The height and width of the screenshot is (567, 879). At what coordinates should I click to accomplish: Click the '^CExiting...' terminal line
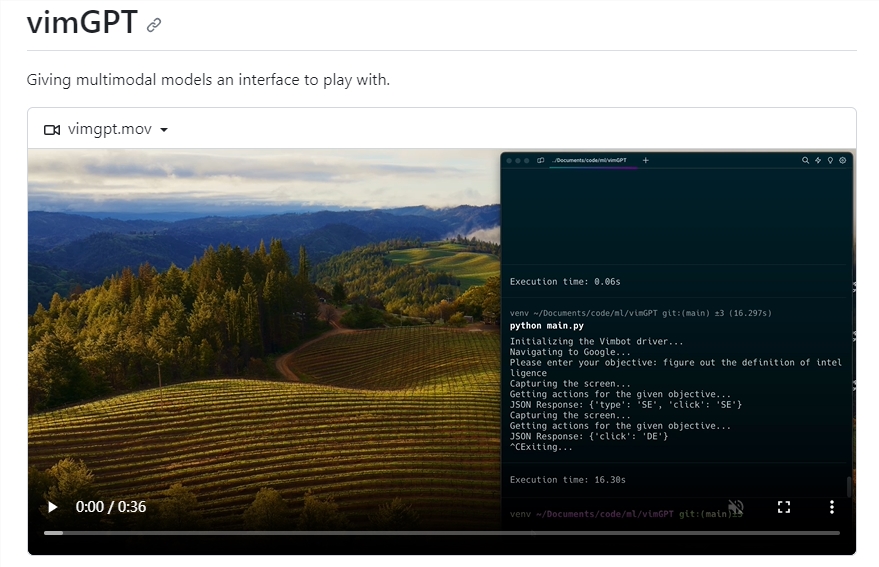(541, 447)
